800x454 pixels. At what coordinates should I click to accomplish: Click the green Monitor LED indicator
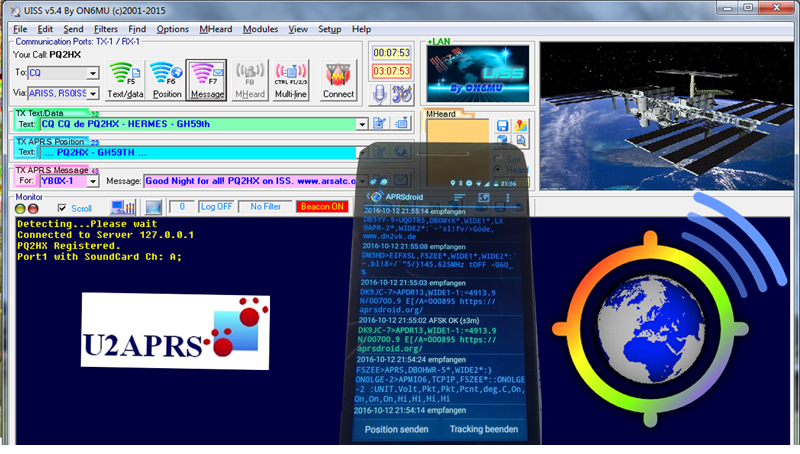[20, 209]
